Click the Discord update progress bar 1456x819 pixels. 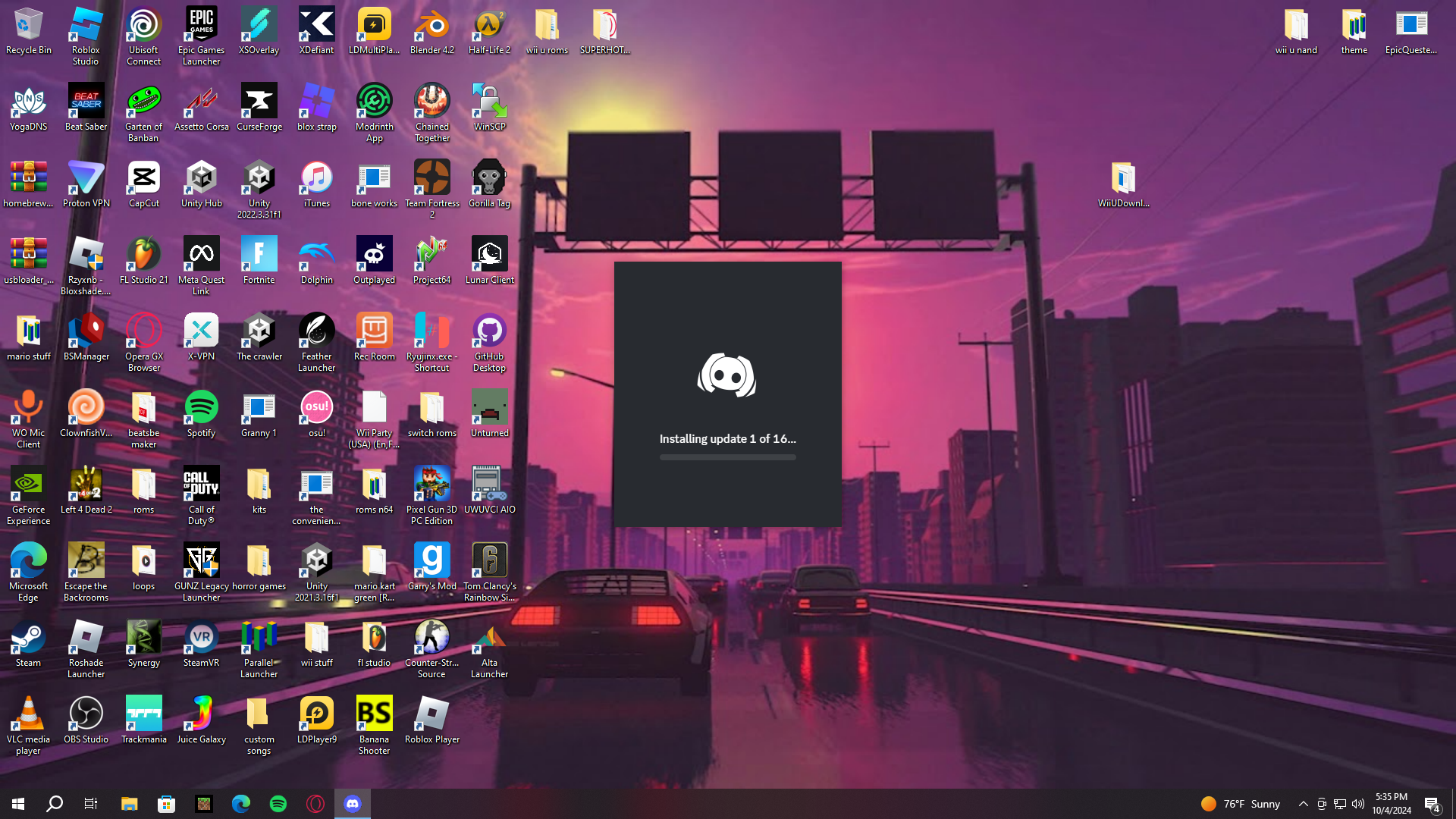727,457
